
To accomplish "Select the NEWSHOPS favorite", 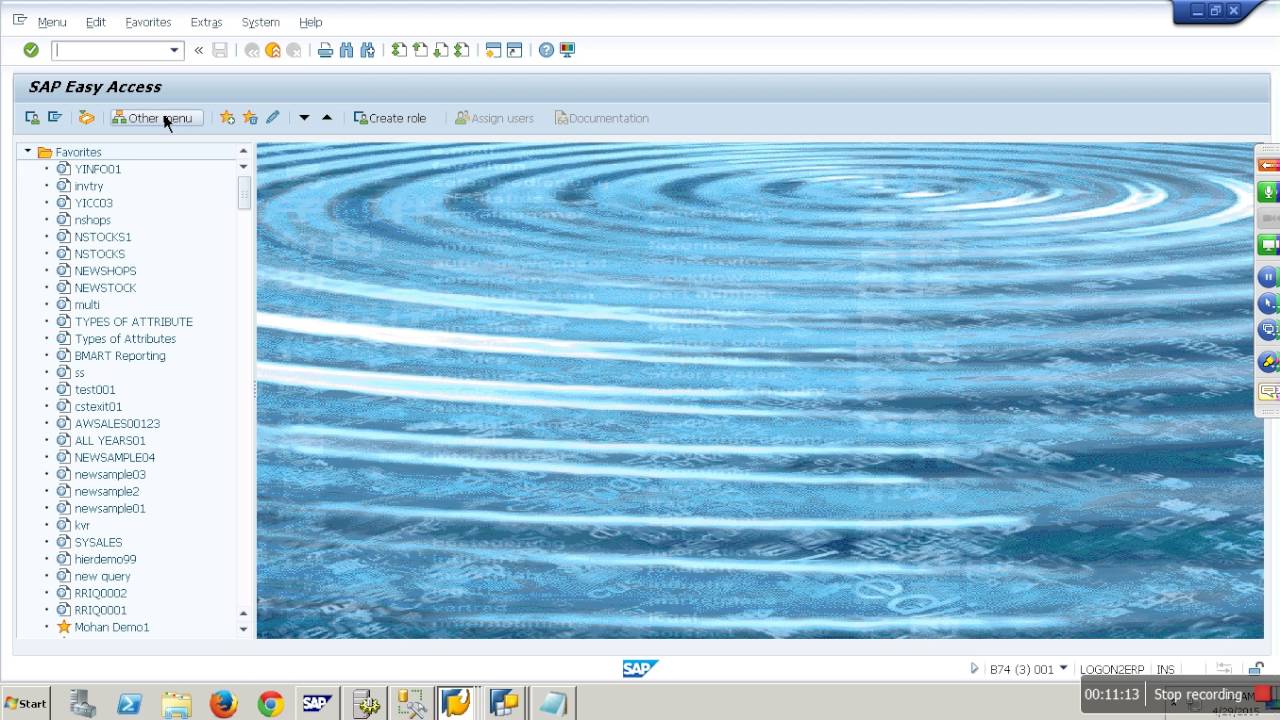I will (105, 271).
